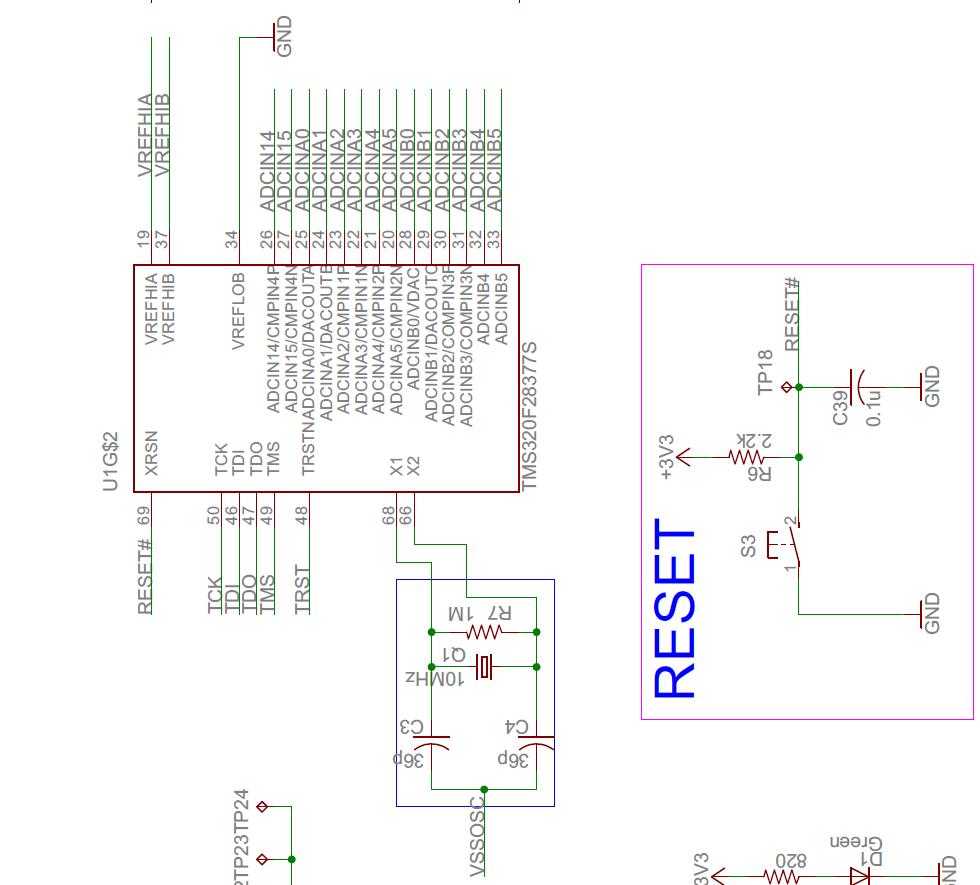Select the C39 0.1u capacitor symbol
The width and height of the screenshot is (980, 885).
pos(855,385)
